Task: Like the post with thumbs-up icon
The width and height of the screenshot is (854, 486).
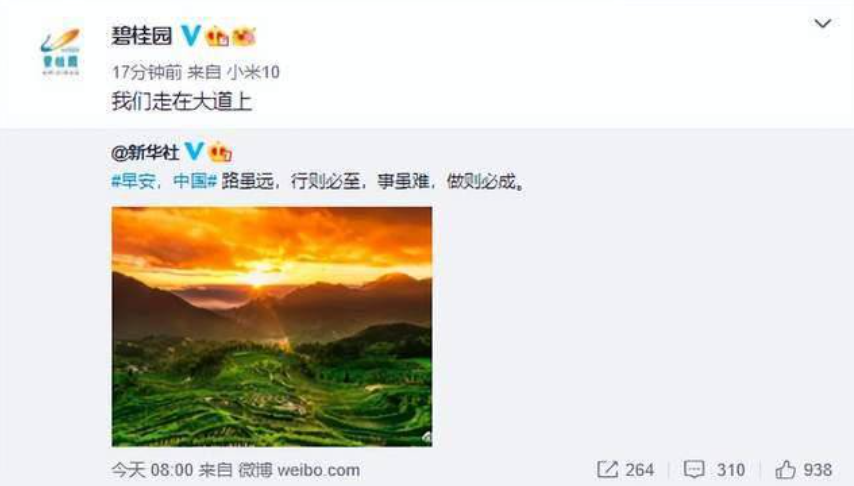Action: pyautogui.click(x=785, y=469)
